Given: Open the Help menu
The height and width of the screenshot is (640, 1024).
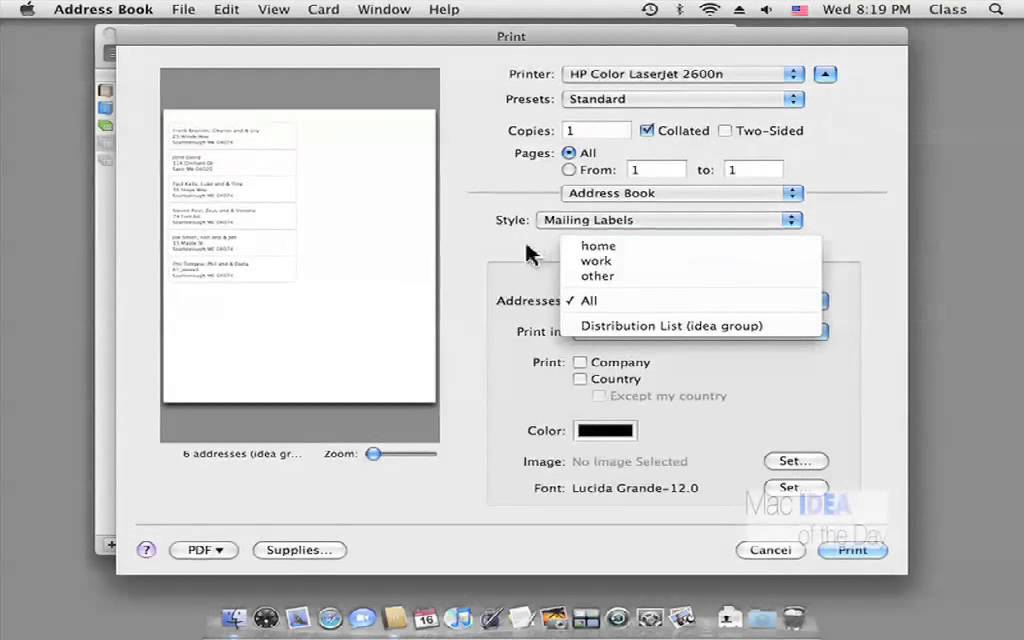Looking at the screenshot, I should coord(444,9).
